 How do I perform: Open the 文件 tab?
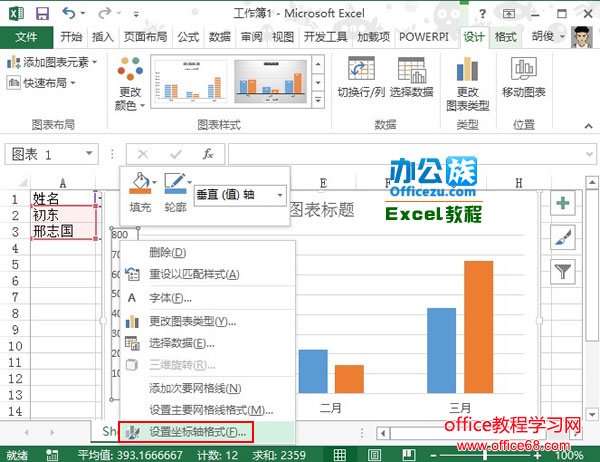[26, 37]
